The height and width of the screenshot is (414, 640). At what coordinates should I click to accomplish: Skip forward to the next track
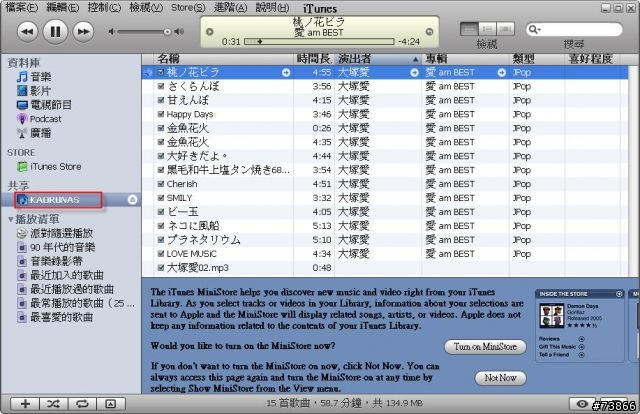(83, 31)
